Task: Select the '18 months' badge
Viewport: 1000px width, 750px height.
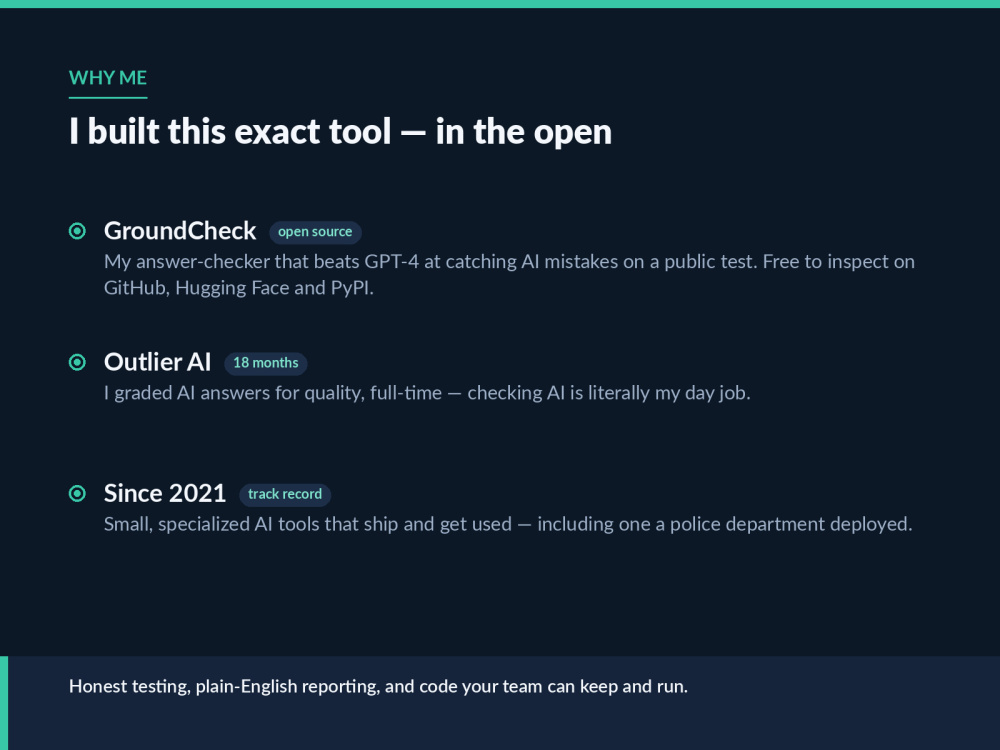Action: tap(266, 364)
